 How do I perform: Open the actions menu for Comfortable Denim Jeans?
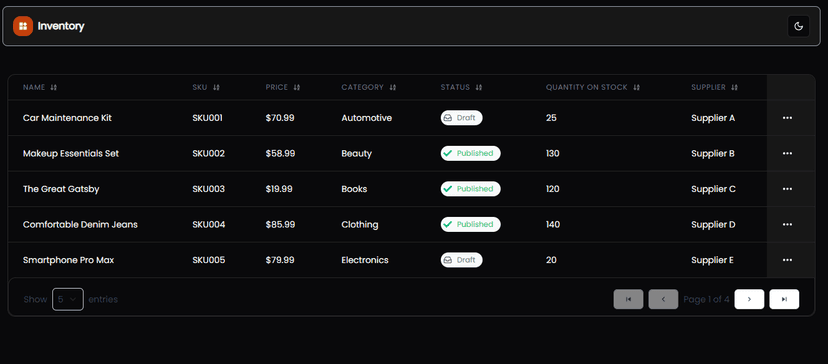click(x=787, y=225)
